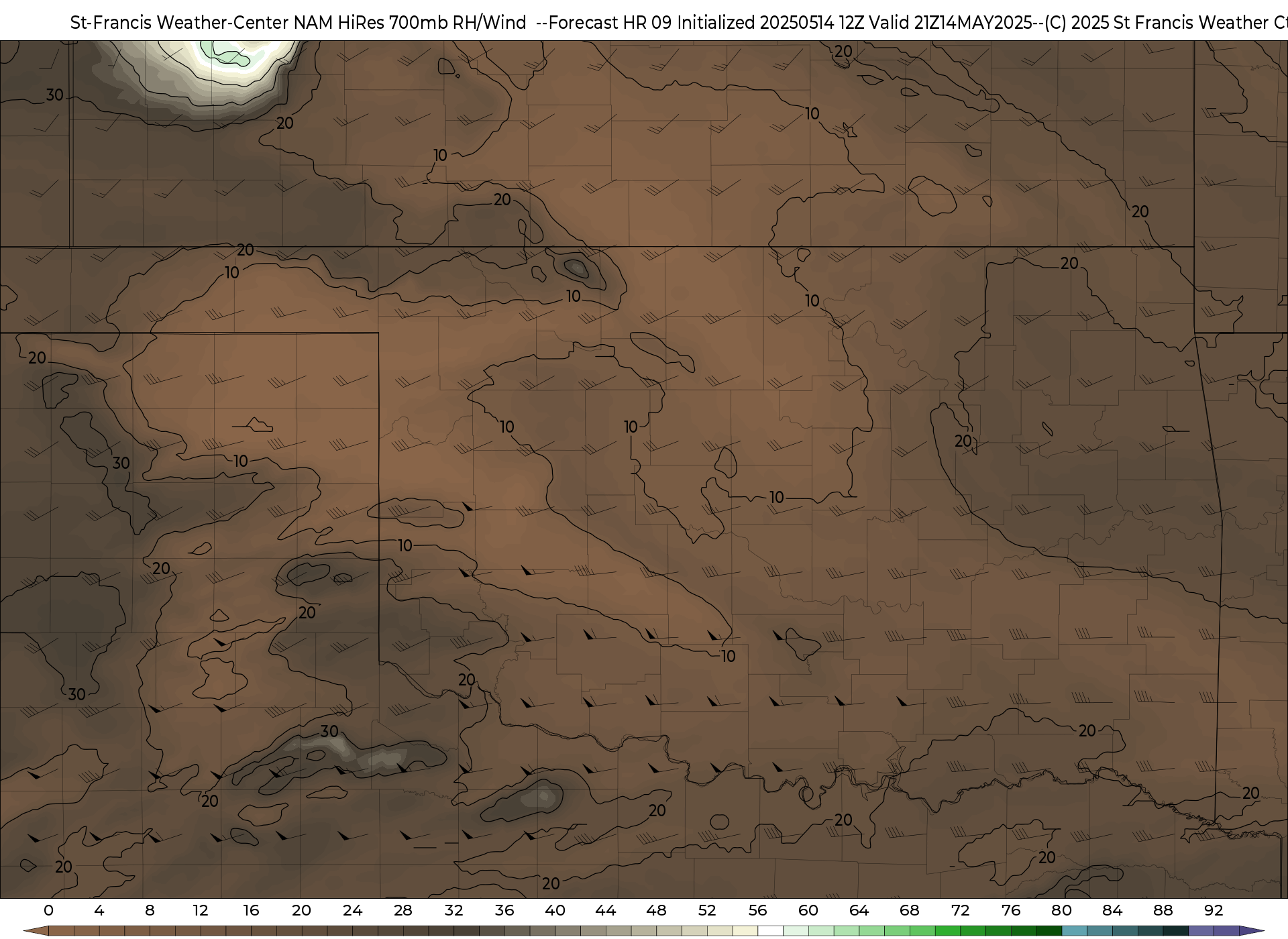Click the colorbar label '36'
Viewport: 1288px width, 939px height.
pyautogui.click(x=504, y=910)
